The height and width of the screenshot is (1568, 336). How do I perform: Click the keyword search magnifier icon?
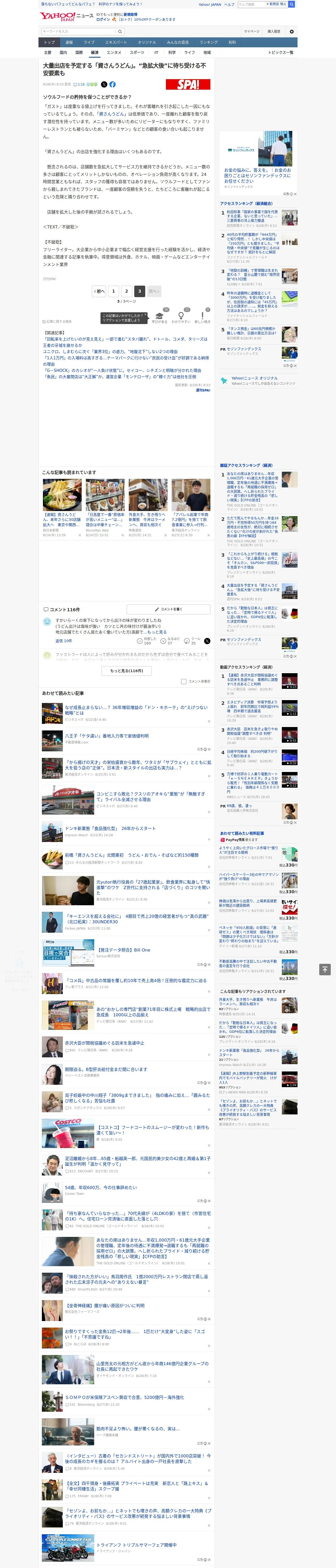click(120, 31)
